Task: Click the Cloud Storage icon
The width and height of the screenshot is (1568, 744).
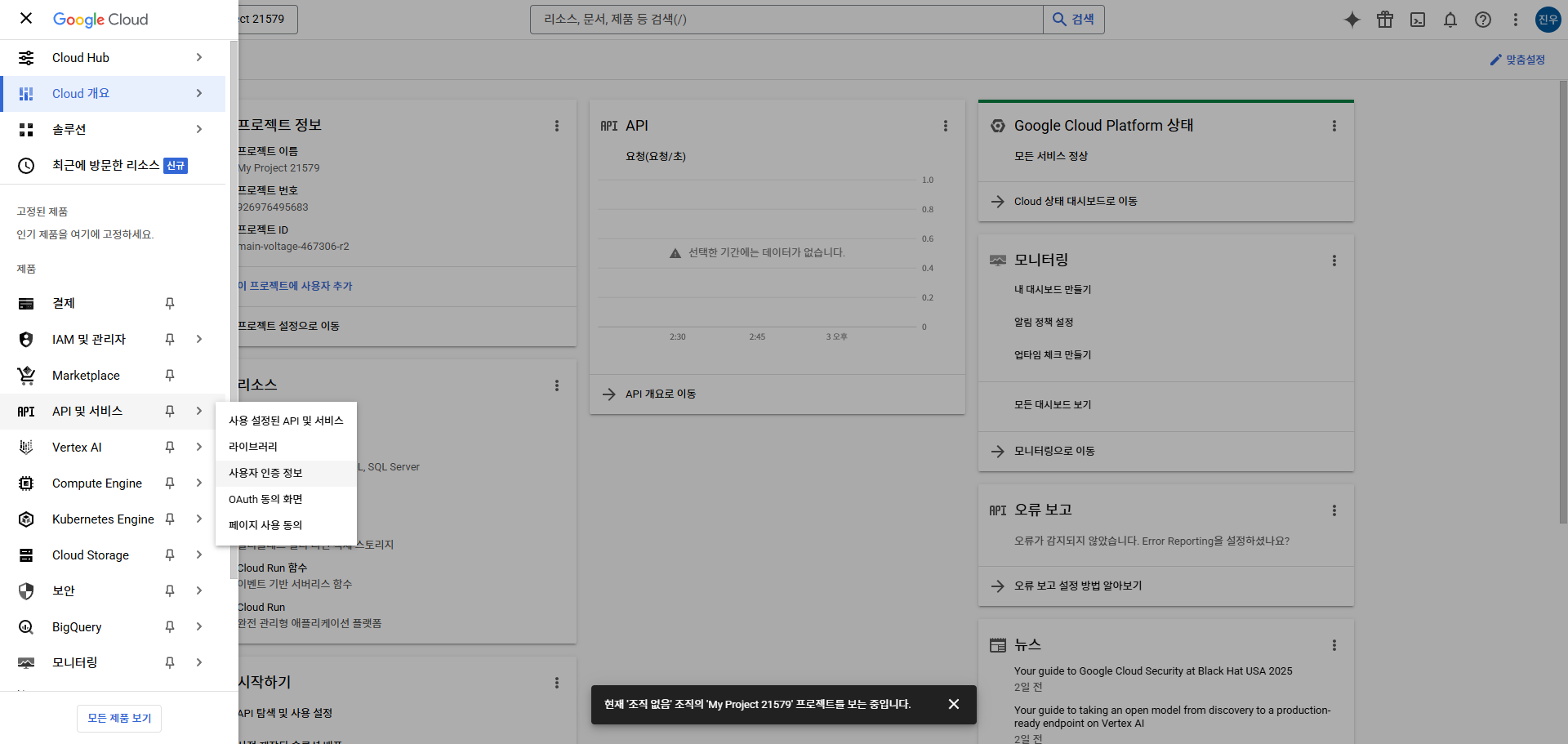Action: coord(26,555)
